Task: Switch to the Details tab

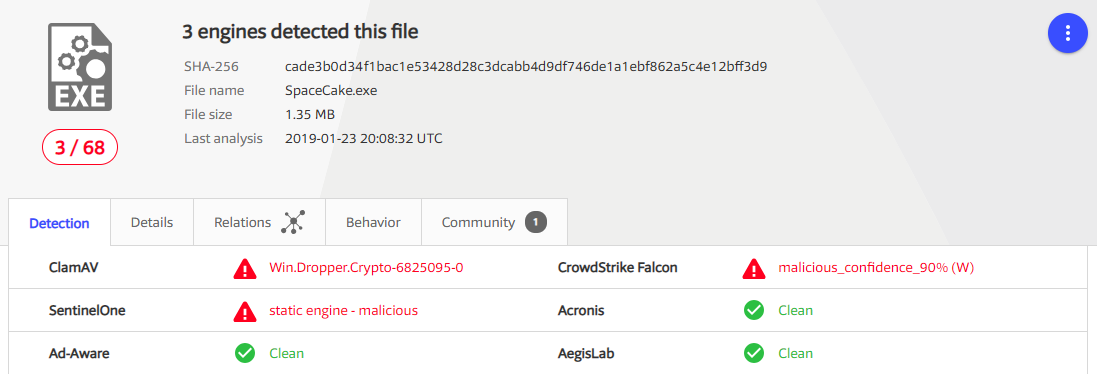Action: [152, 222]
